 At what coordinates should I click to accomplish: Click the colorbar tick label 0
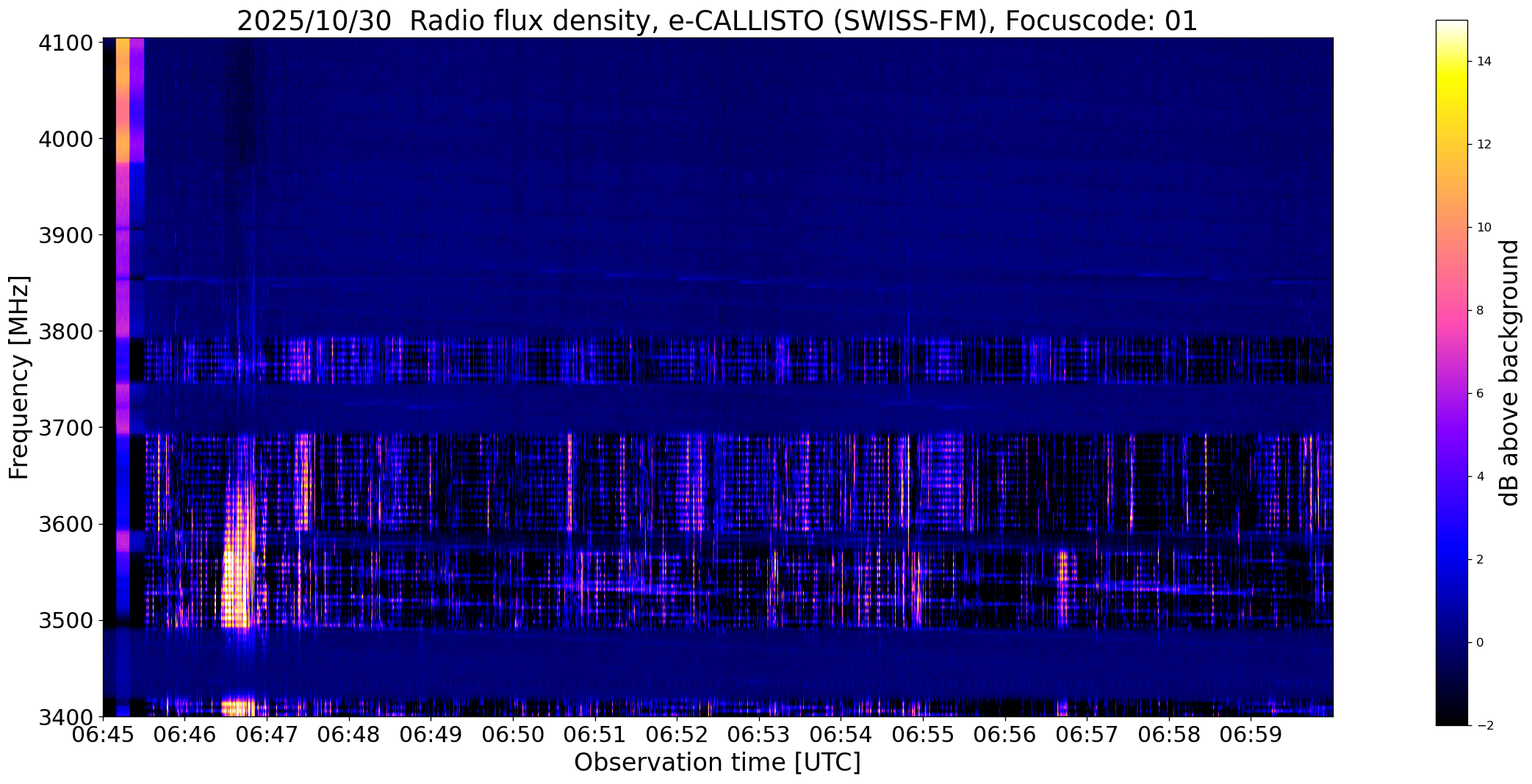point(1480,643)
